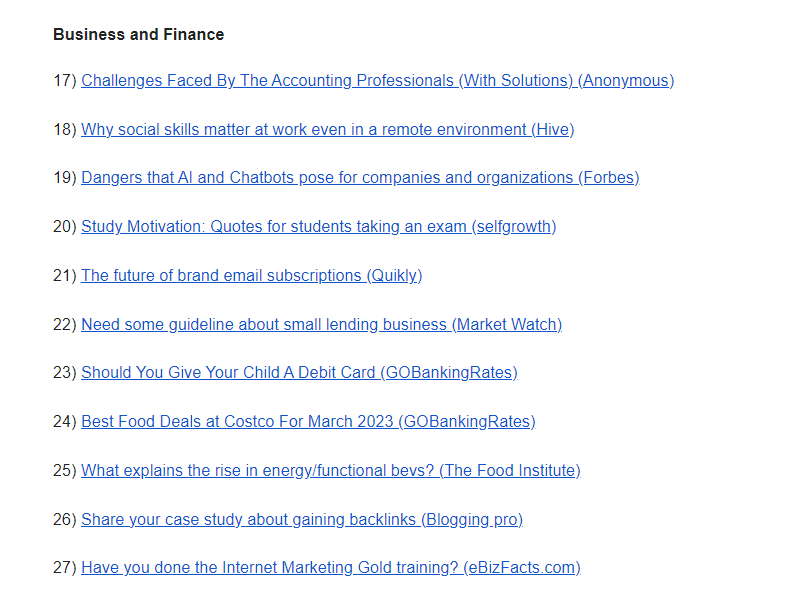
Task: Open the Study Motivation quotes link
Action: coord(319,226)
